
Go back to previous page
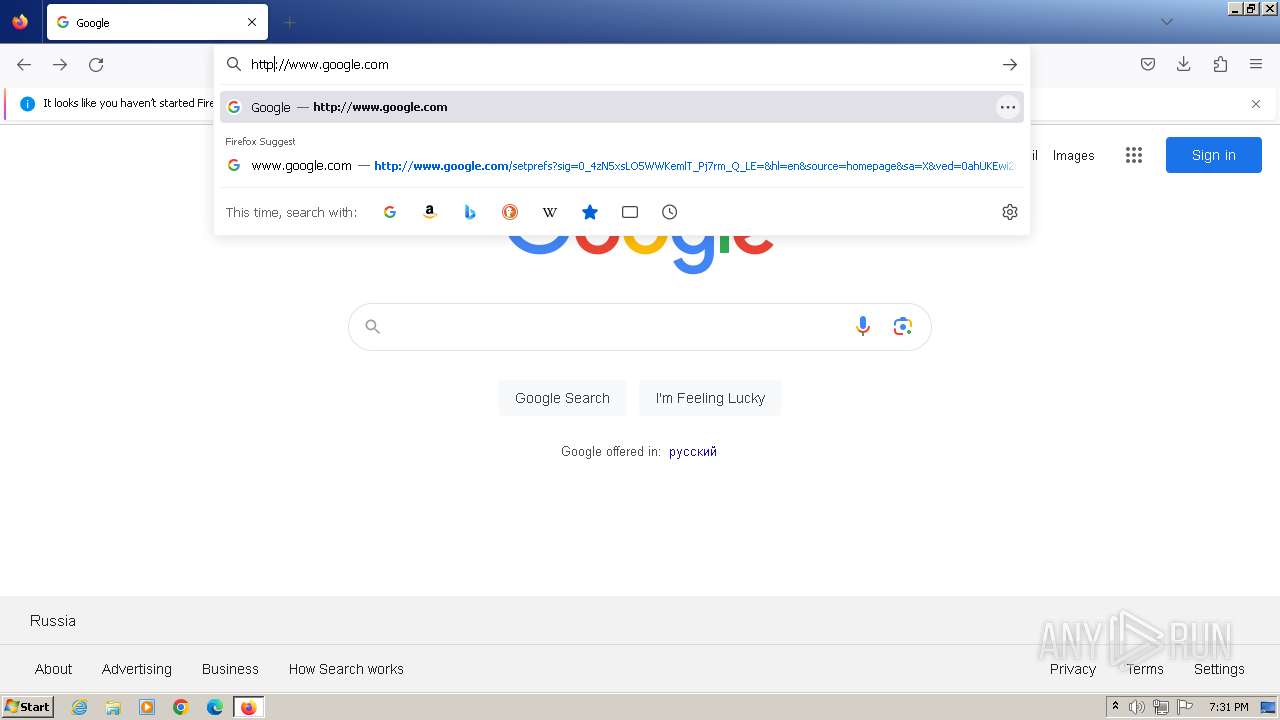pos(24,64)
